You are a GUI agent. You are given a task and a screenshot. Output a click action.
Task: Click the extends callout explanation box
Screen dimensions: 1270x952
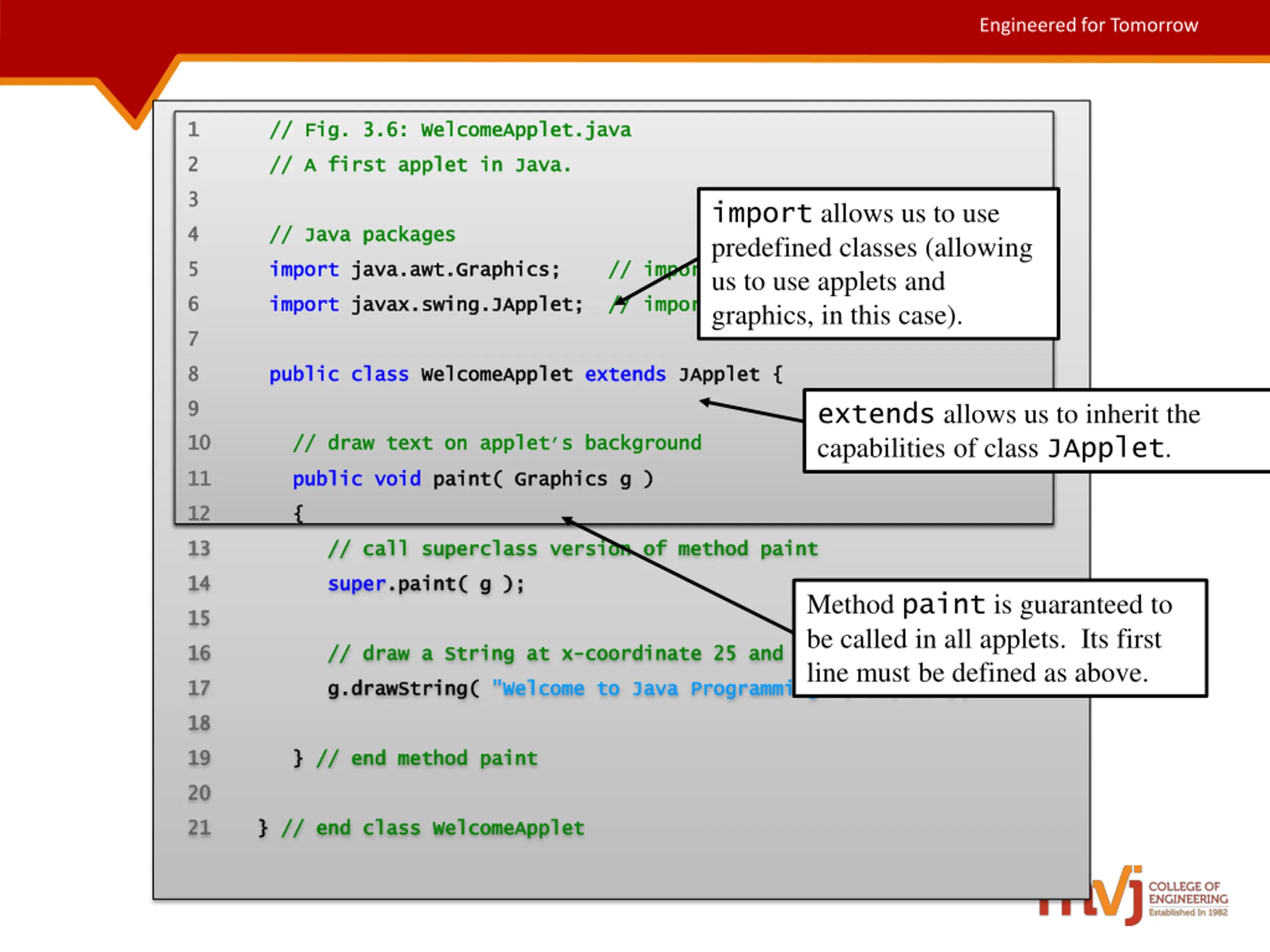(x=1036, y=431)
